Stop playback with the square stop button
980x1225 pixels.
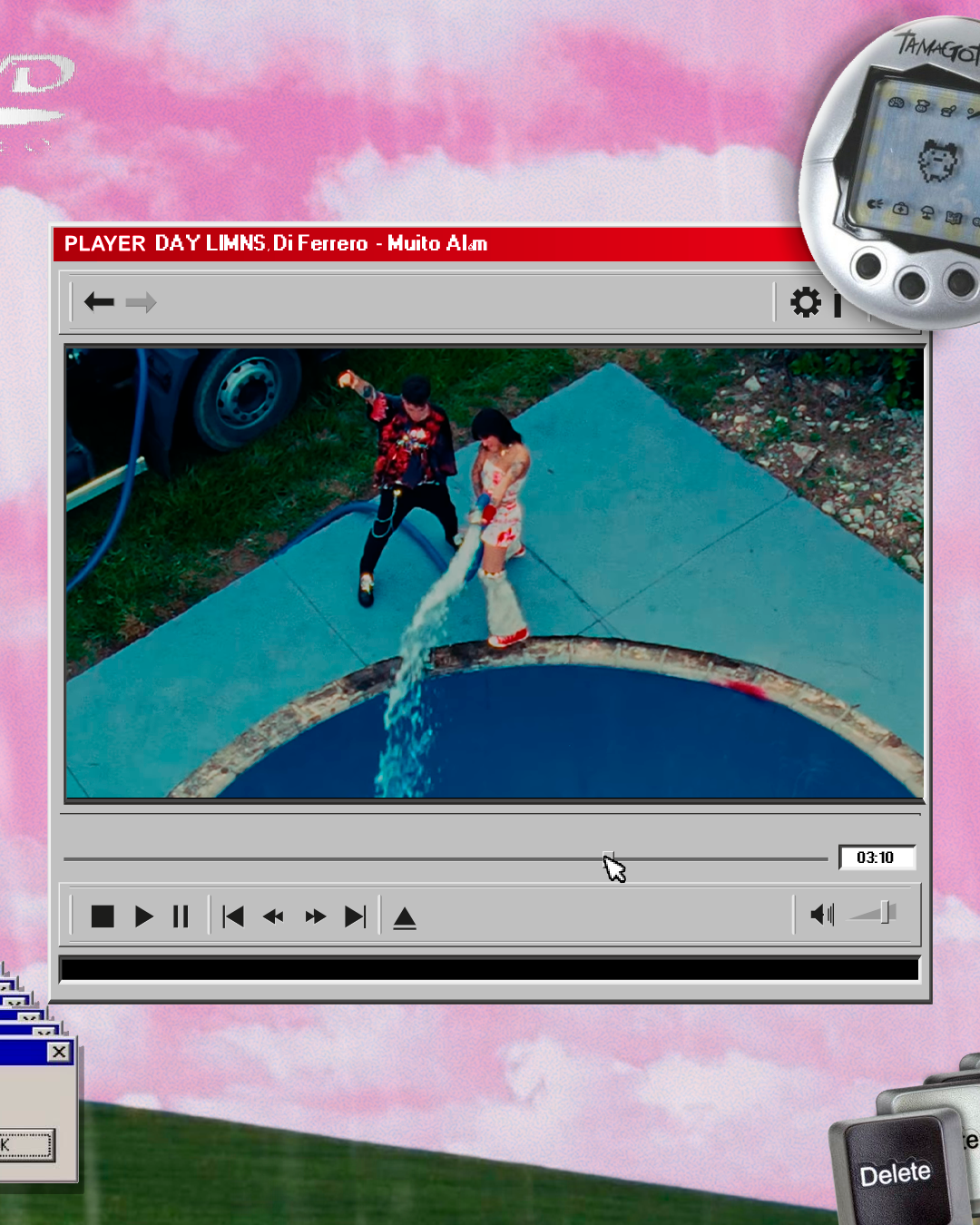click(x=103, y=916)
